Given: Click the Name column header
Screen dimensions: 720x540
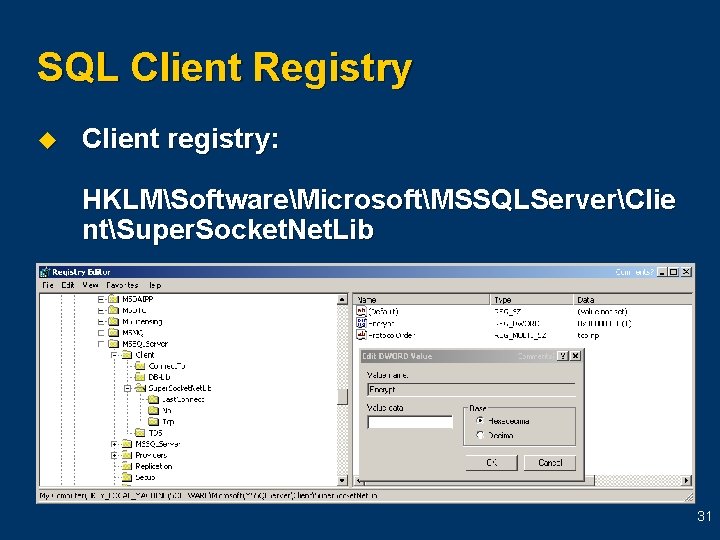Looking at the screenshot, I should coord(422,299).
